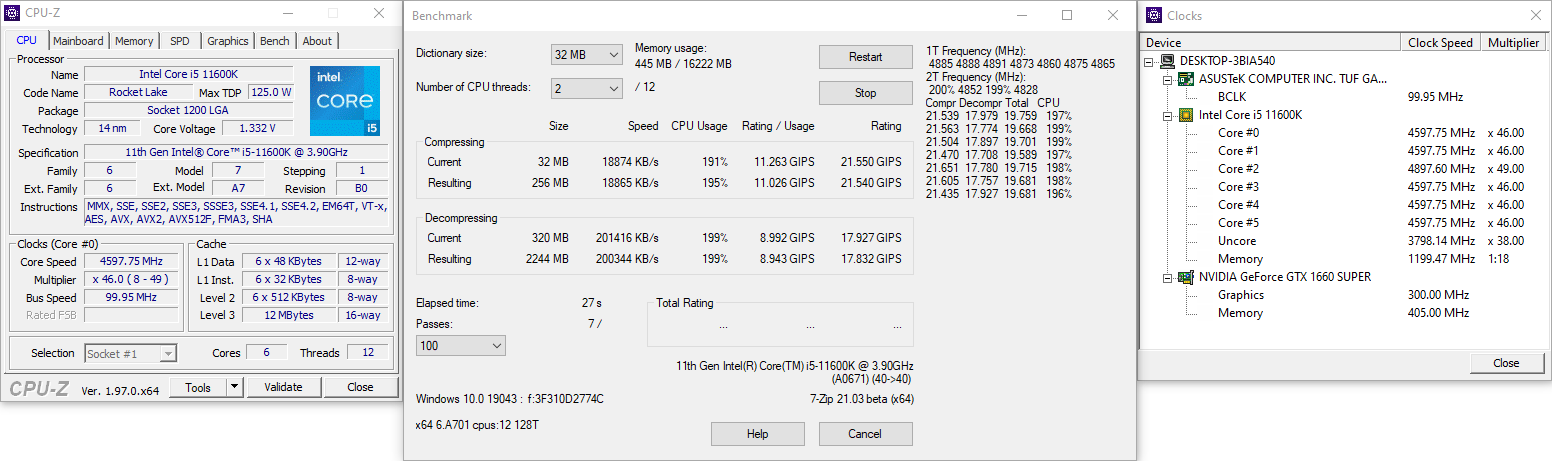
Task: Click the ASUSTeK motherboard icon
Action: (1186, 79)
